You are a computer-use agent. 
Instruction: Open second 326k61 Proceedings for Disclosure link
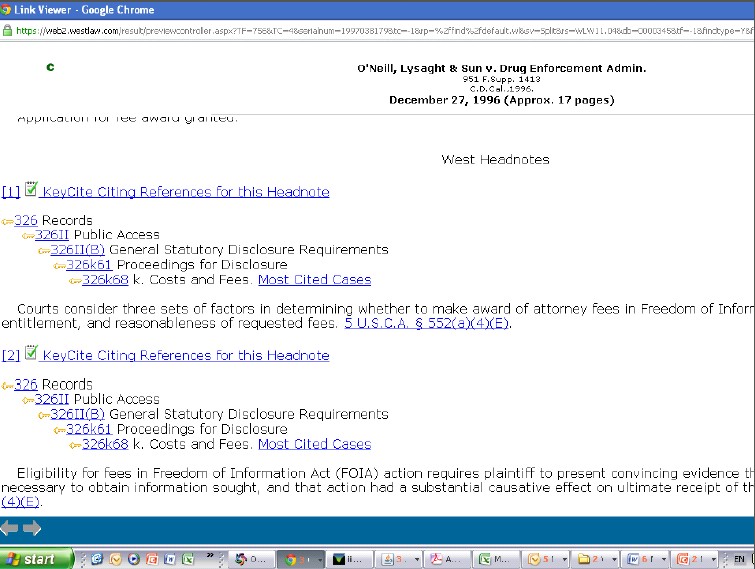pyautogui.click(x=89, y=429)
